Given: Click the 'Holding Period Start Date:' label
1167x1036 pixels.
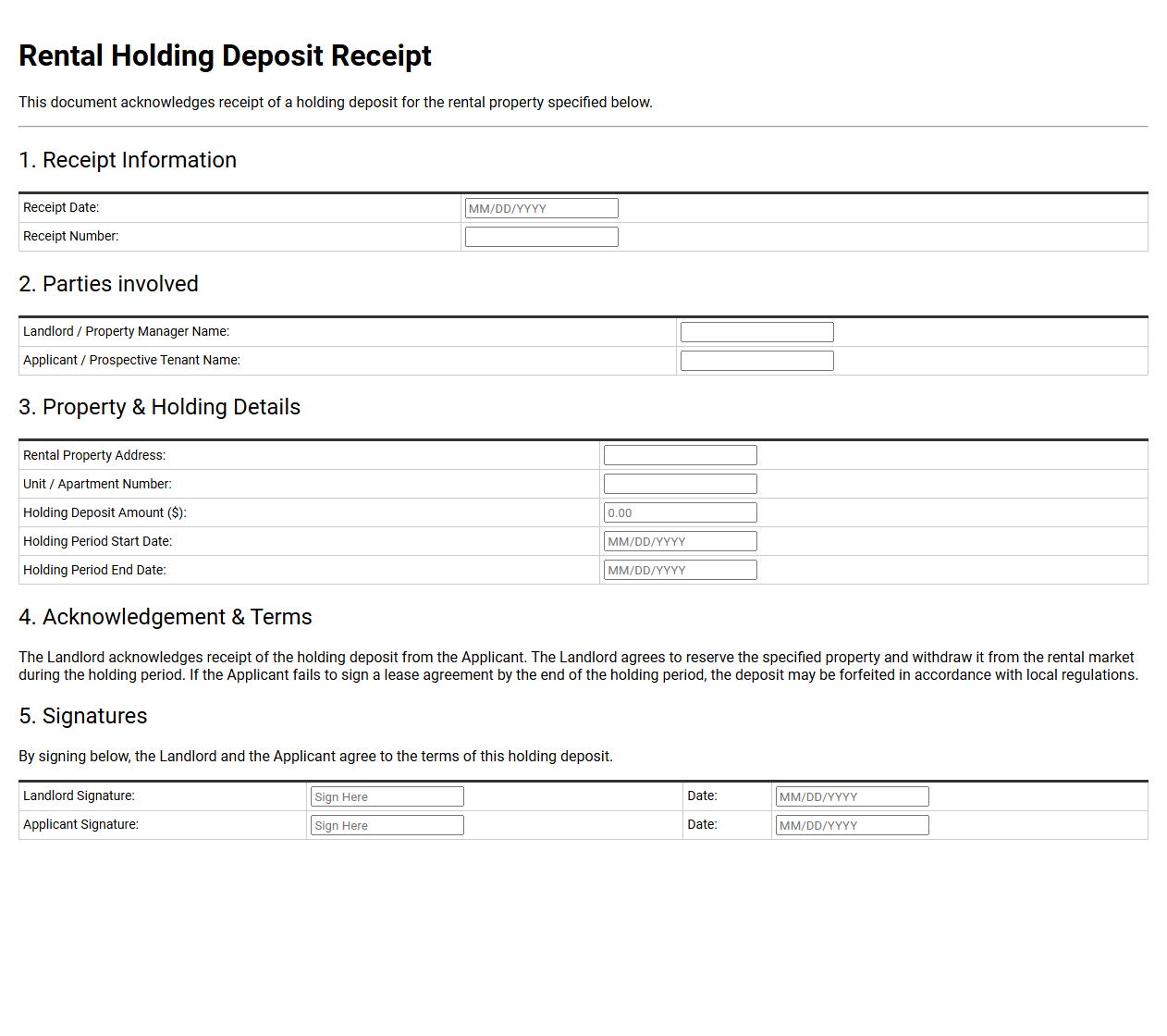Looking at the screenshot, I should [98, 541].
